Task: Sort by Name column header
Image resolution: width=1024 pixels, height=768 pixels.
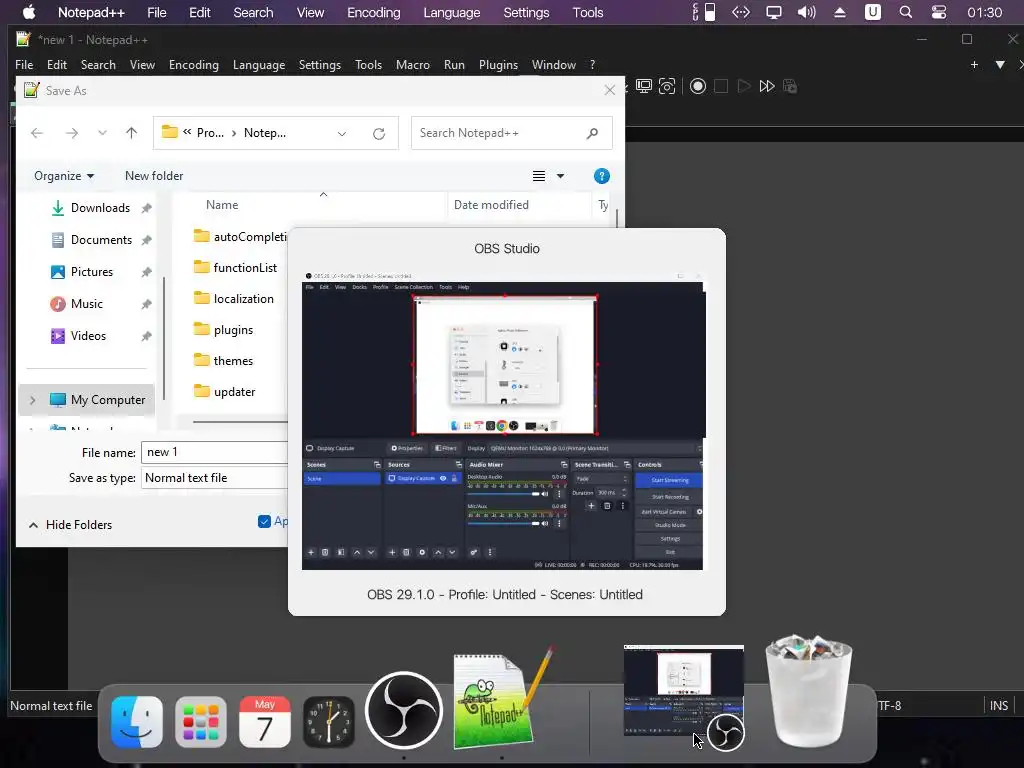Action: (x=222, y=205)
